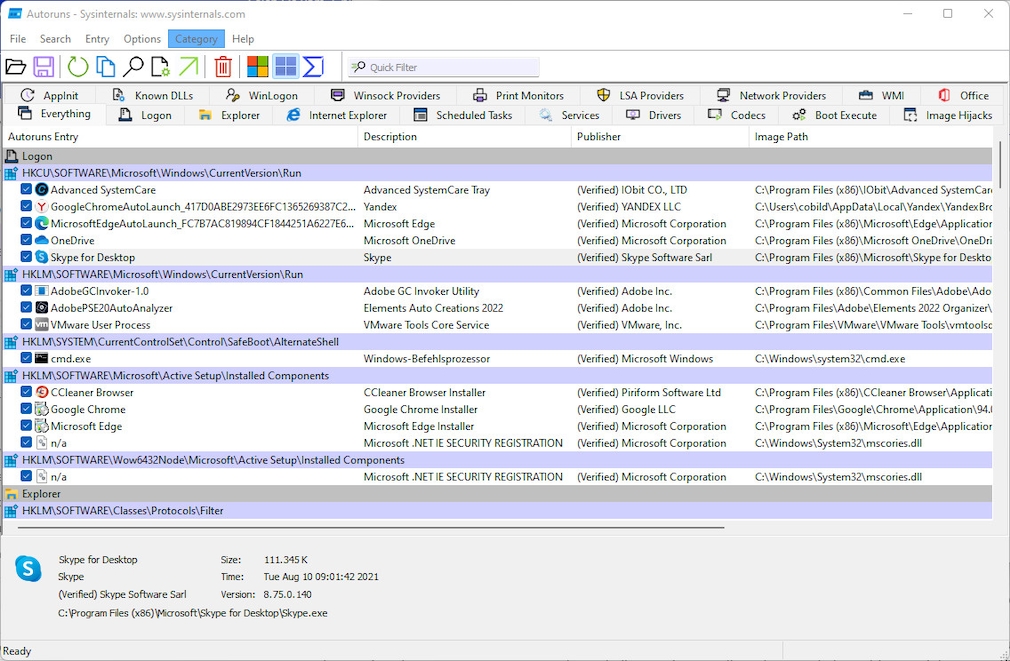1010x661 pixels.
Task: Click the Delete entry trash icon
Action: pyautogui.click(x=222, y=66)
